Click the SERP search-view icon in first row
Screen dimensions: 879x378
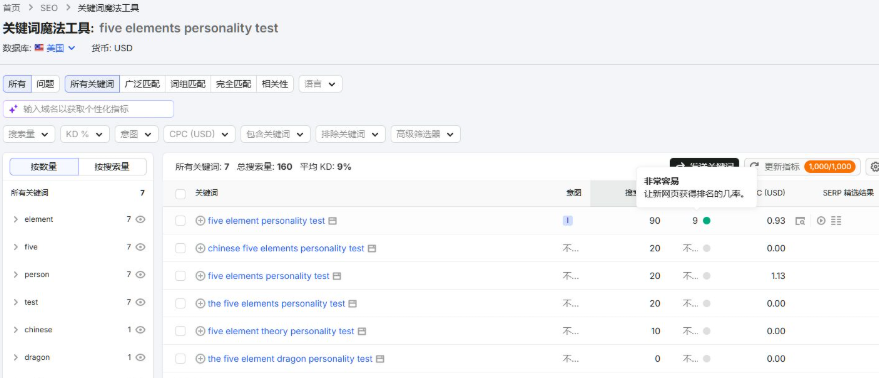click(x=801, y=221)
